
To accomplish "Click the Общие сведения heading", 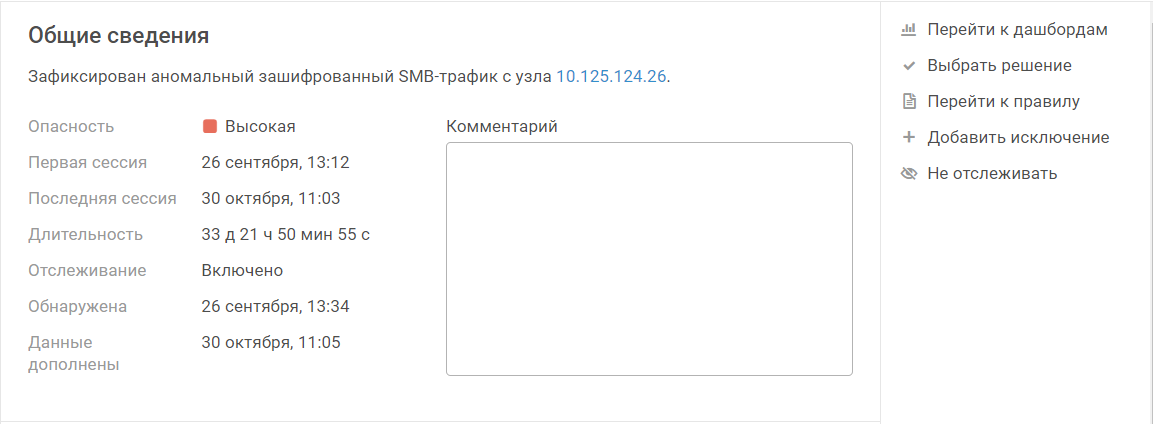I will coord(118,36).
